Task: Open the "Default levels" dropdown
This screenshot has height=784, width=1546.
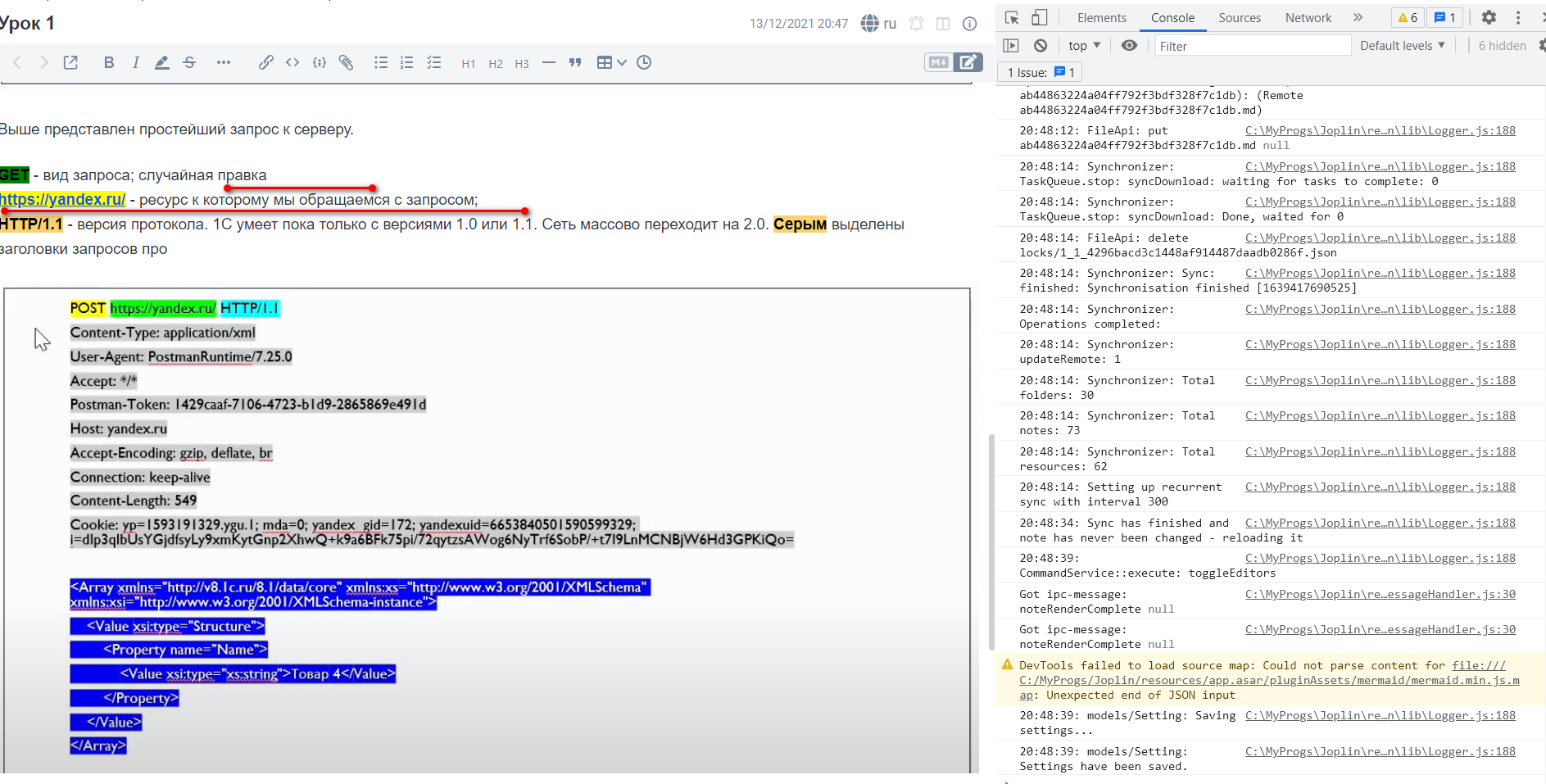Action: [x=1402, y=45]
